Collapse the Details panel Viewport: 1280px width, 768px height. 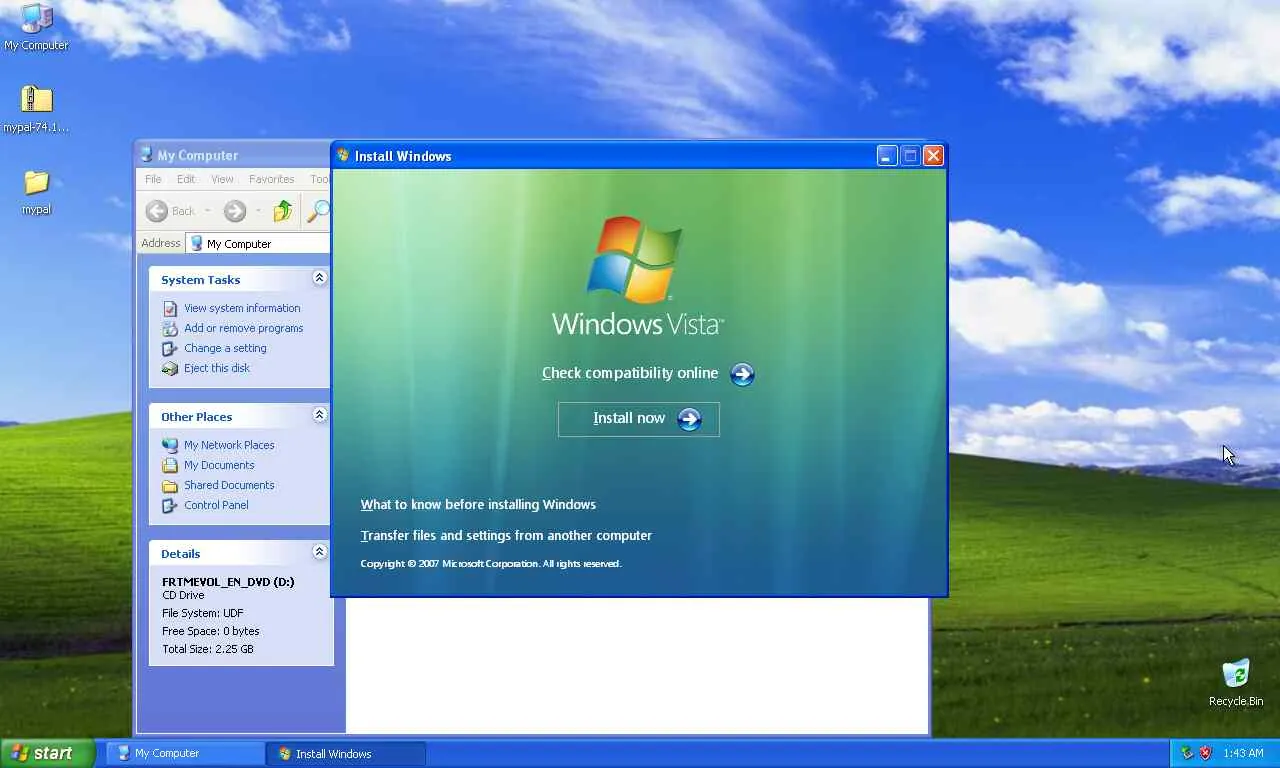pyautogui.click(x=319, y=552)
